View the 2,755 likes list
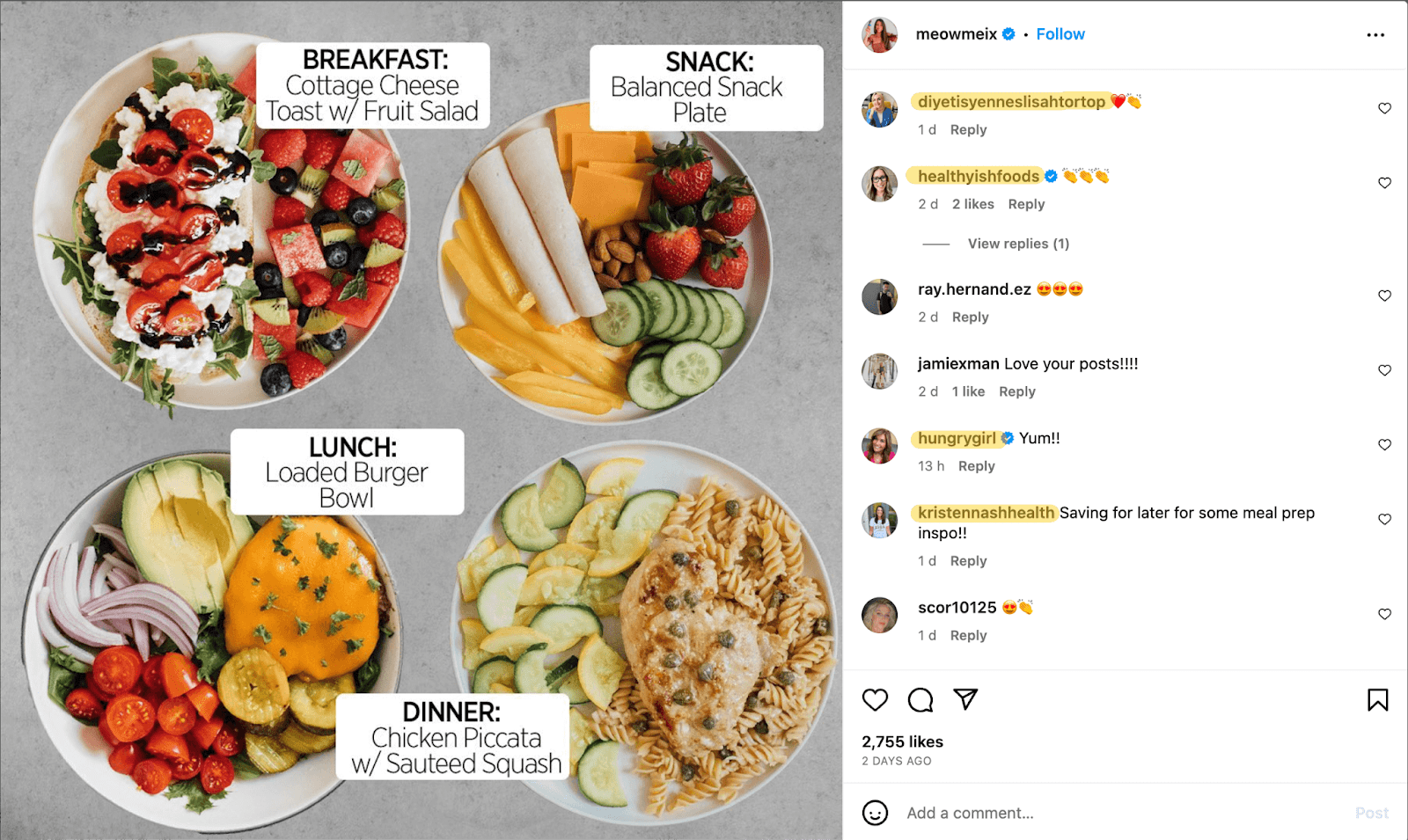Image resolution: width=1408 pixels, height=840 pixels. (x=902, y=741)
